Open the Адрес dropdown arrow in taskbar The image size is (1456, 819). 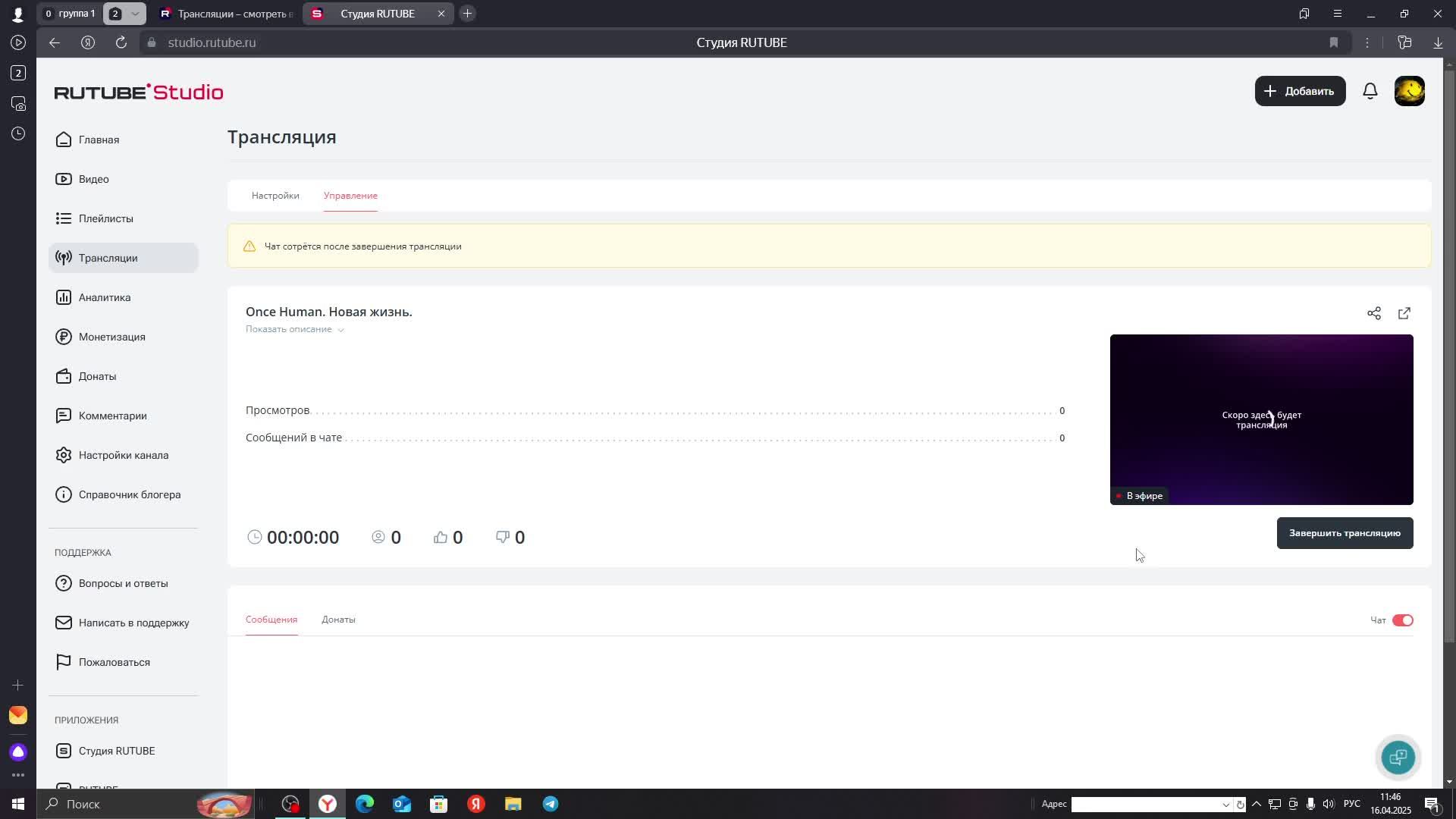pyautogui.click(x=1225, y=805)
